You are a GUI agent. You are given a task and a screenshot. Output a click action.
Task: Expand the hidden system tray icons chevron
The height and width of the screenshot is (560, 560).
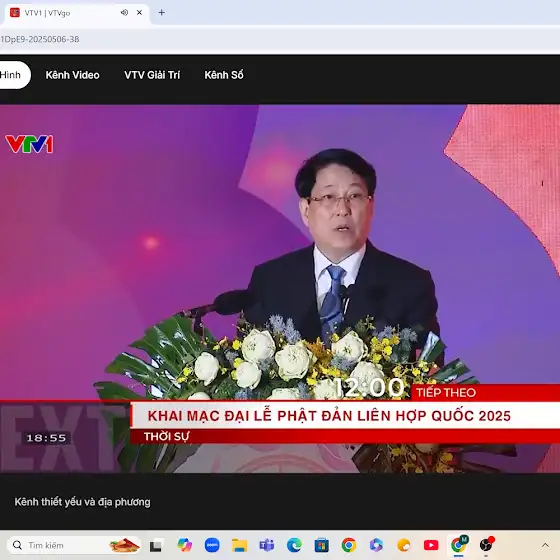coord(545,545)
